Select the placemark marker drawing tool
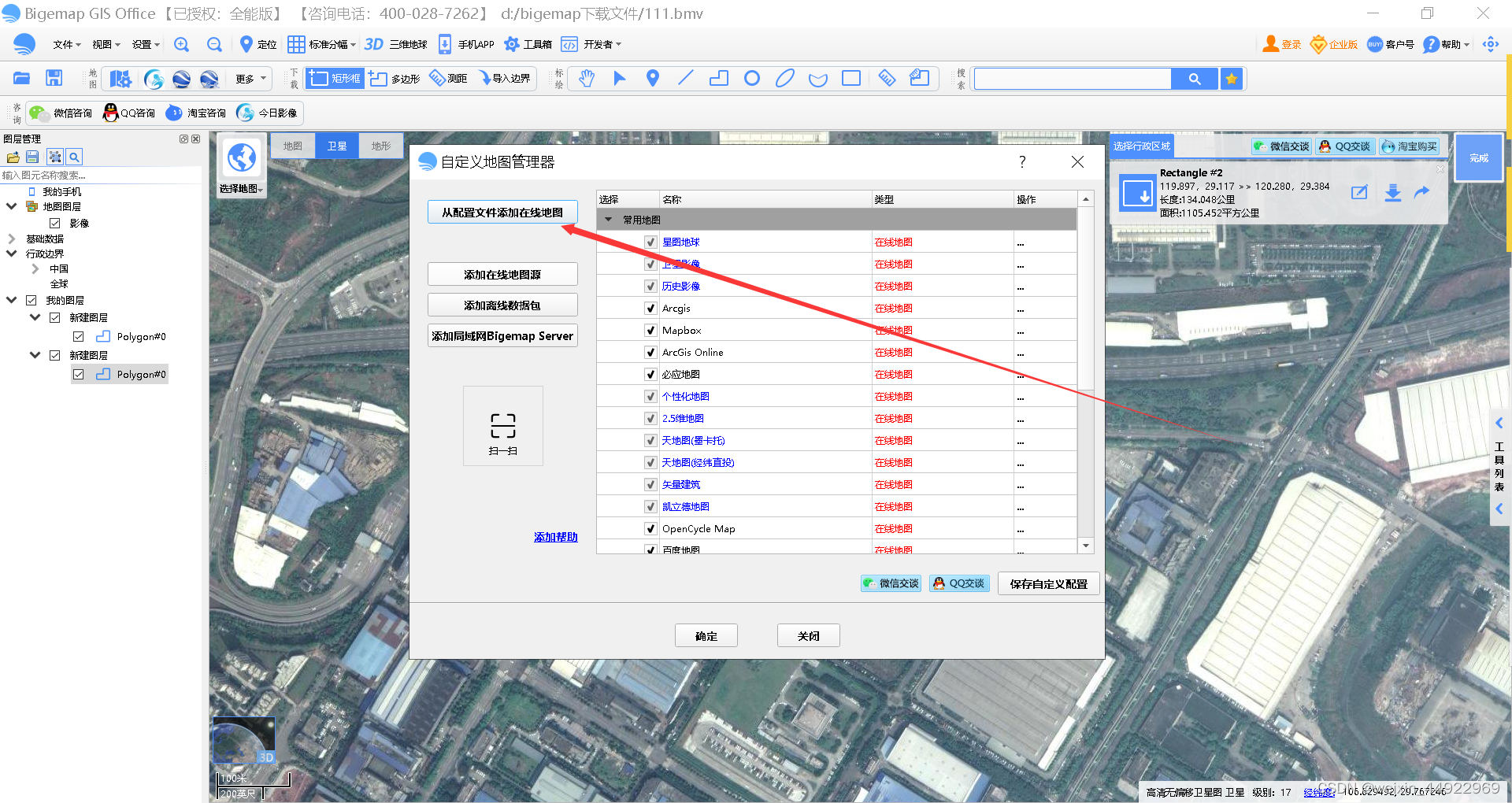Screen dimensions: 1512x803 point(652,78)
